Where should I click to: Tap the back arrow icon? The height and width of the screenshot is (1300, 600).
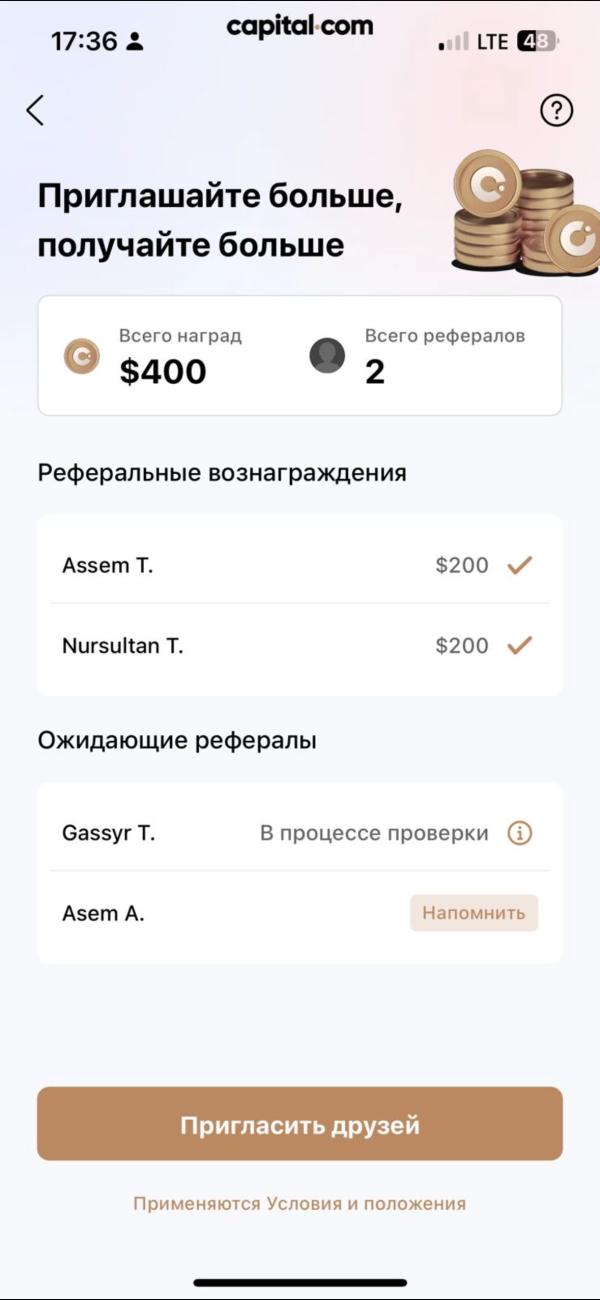pyautogui.click(x=36, y=110)
